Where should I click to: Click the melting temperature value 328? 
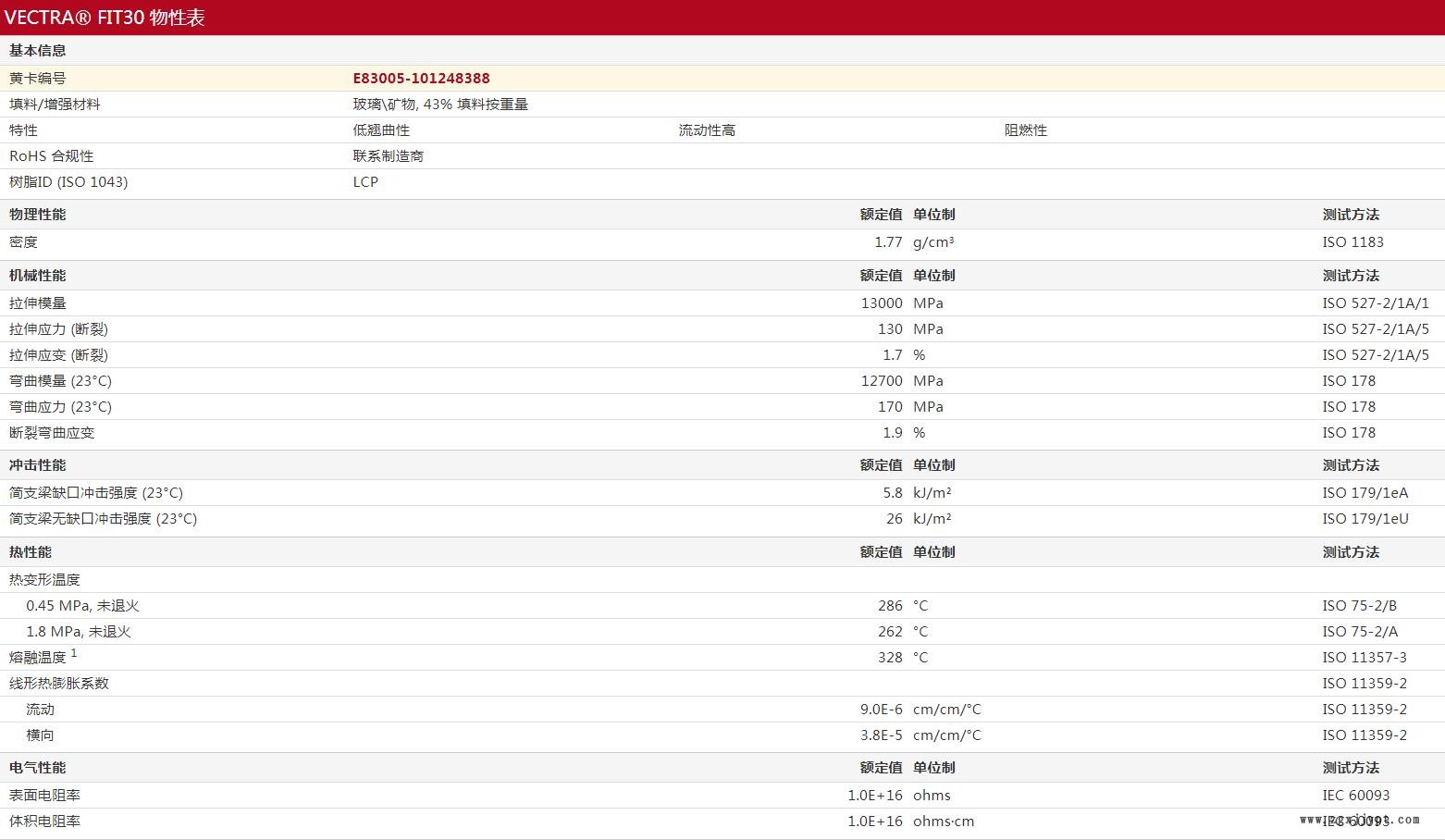(x=890, y=658)
